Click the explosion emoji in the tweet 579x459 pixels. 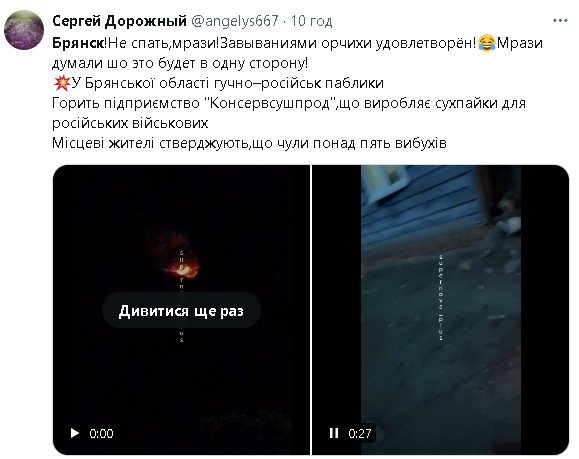pyautogui.click(x=61, y=83)
